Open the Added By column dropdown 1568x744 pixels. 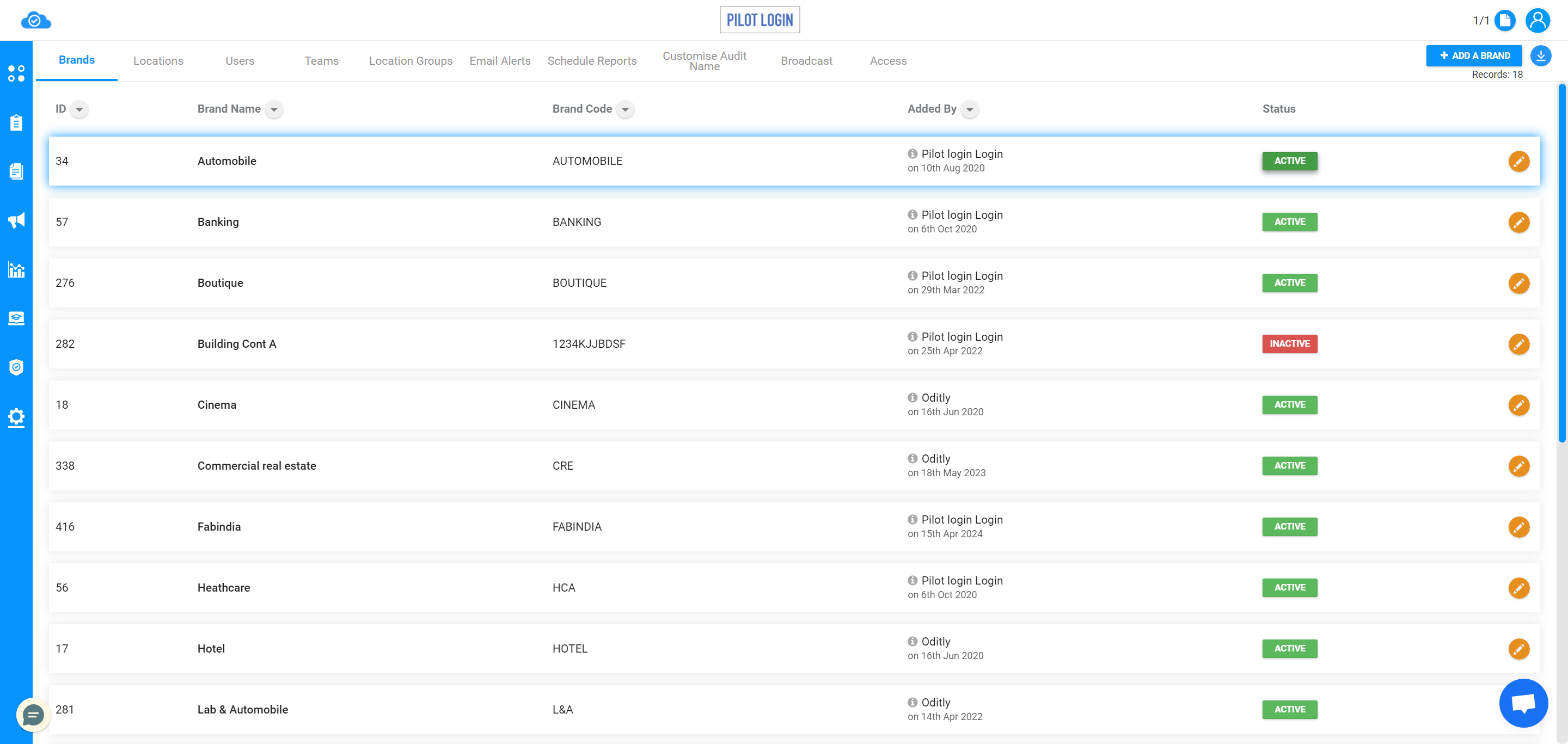[970, 109]
